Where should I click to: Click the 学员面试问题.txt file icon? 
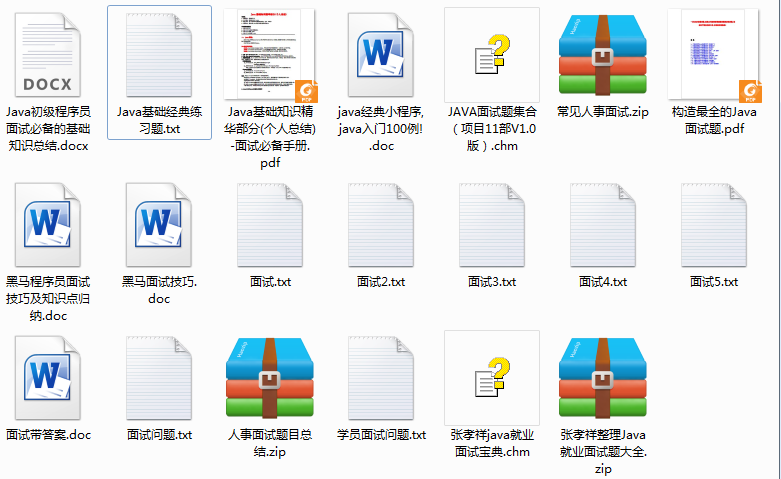point(381,378)
